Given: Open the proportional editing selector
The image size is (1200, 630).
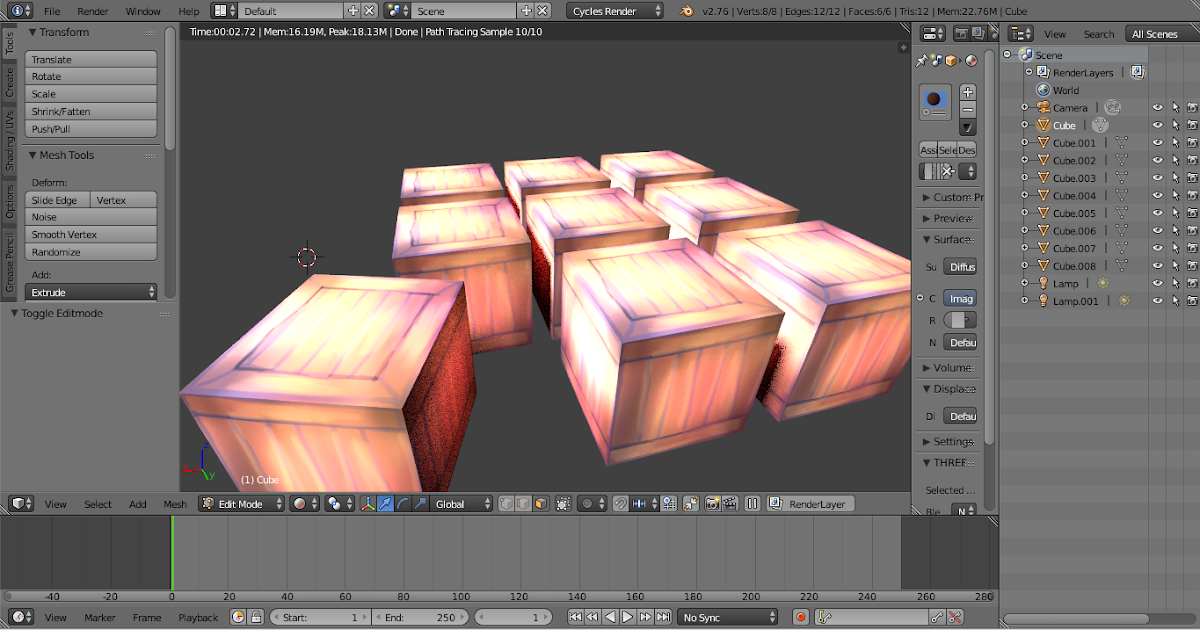Looking at the screenshot, I should pos(592,504).
